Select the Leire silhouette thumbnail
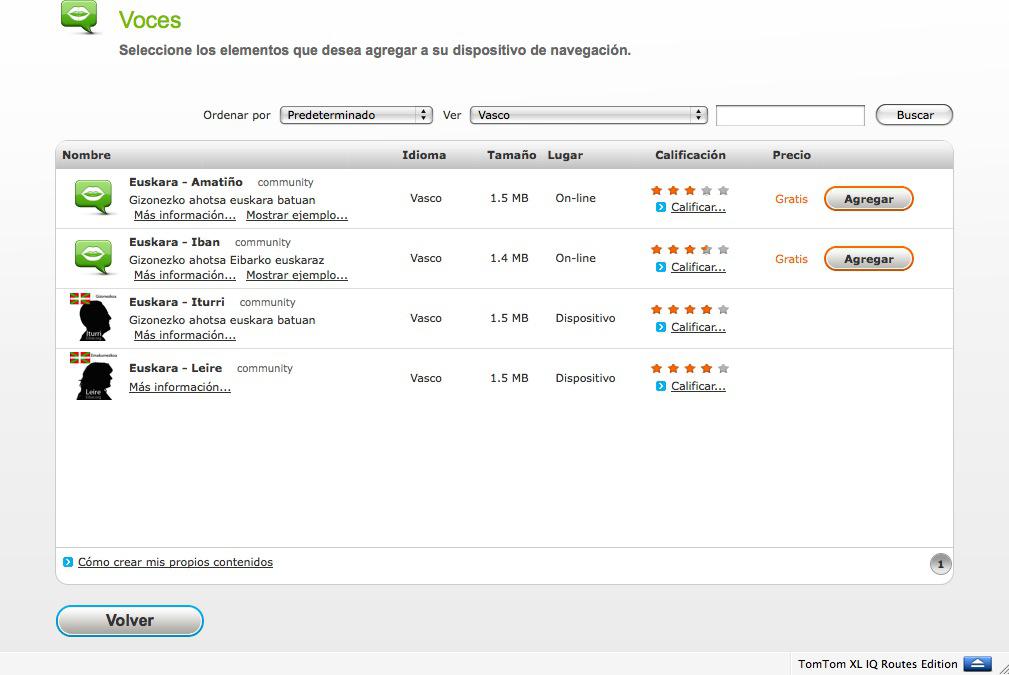Viewport: 1009px width, 675px height. (95, 377)
